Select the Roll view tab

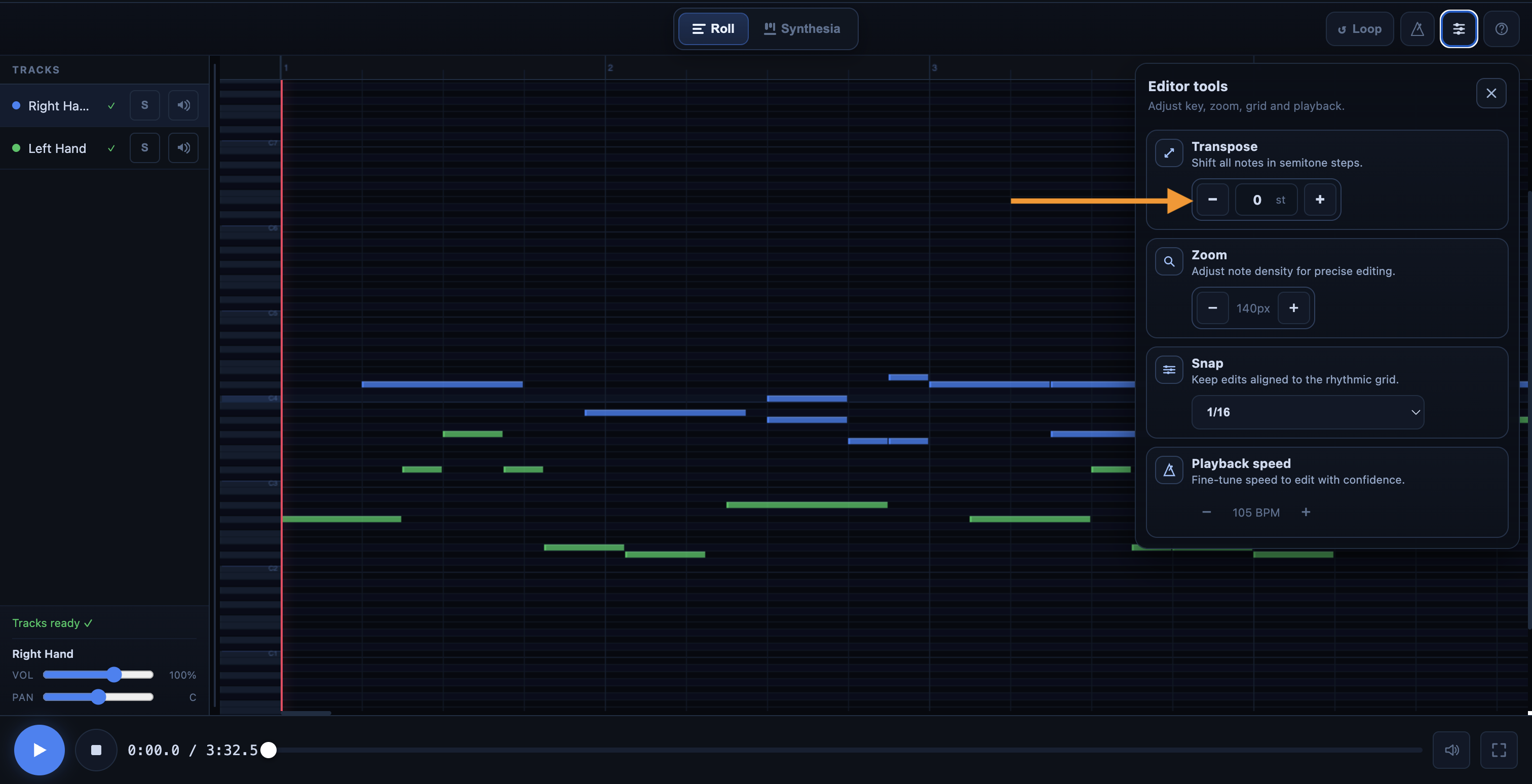pos(713,28)
